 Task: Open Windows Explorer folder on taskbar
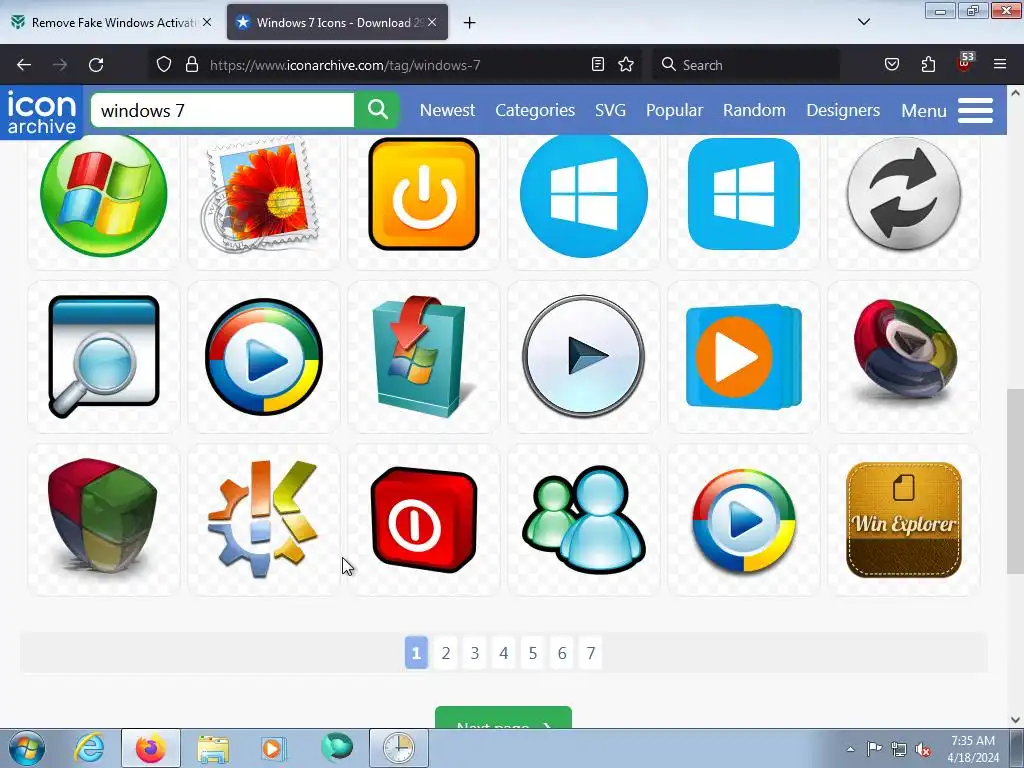(x=213, y=748)
